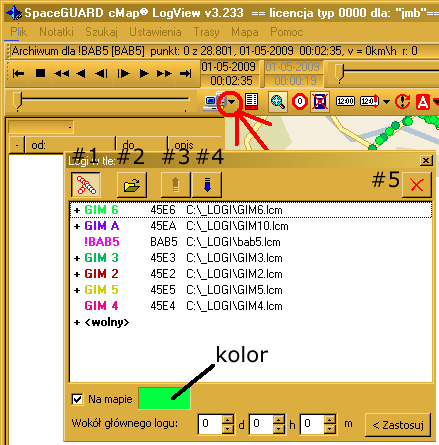Jump to the log end with skip-to-end button
The image size is (439, 445).
(186, 73)
